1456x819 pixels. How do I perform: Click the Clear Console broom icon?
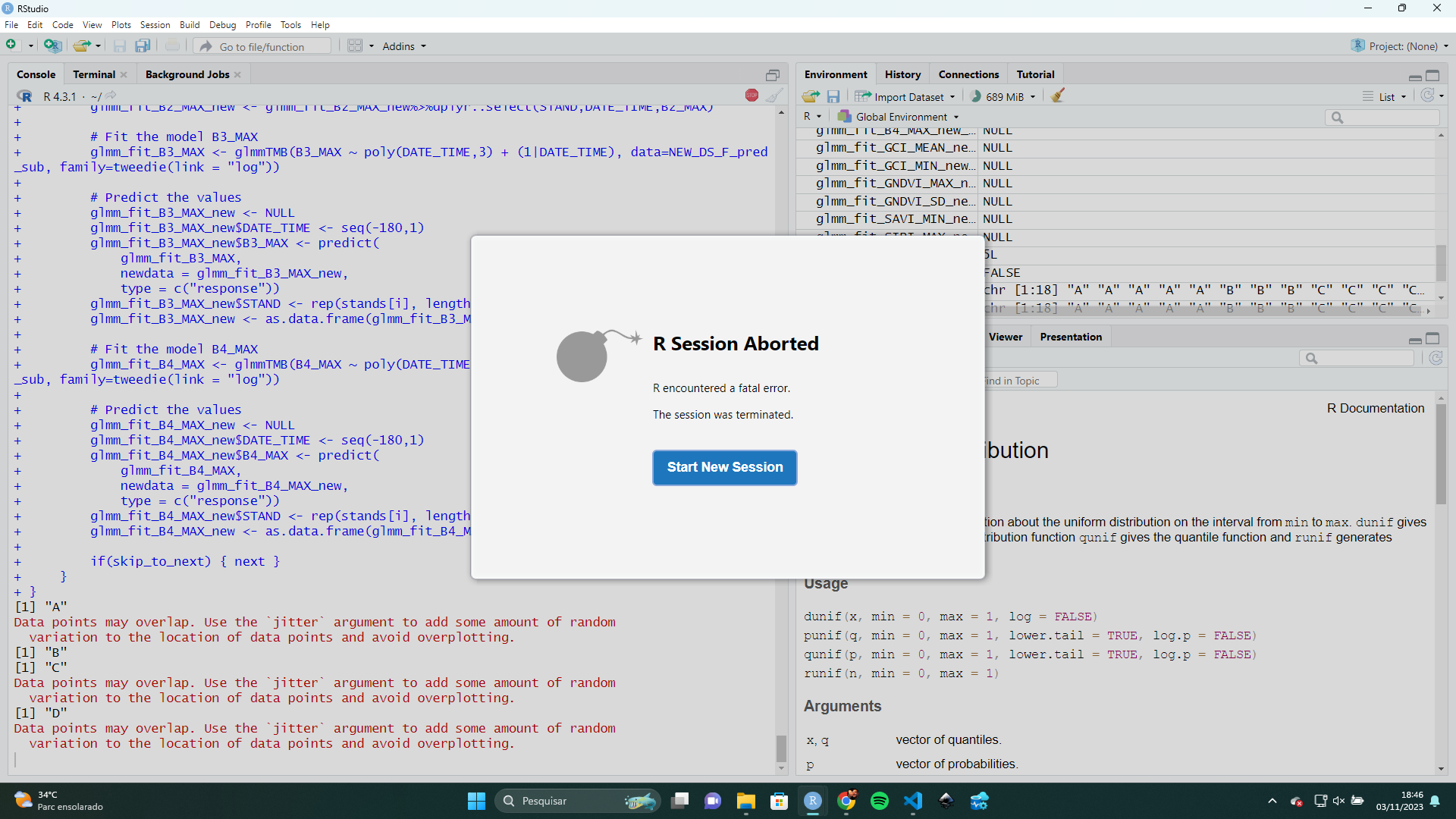click(x=774, y=96)
